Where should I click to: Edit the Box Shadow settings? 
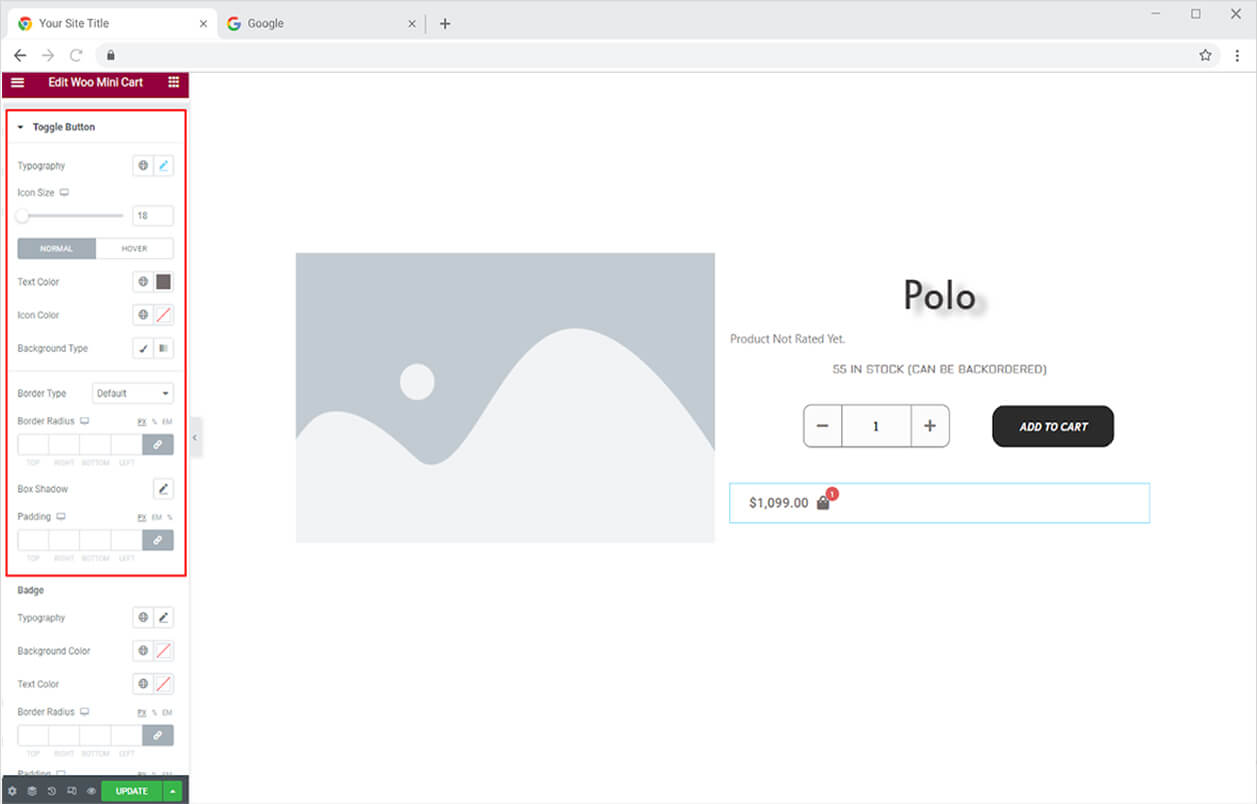click(x=164, y=489)
